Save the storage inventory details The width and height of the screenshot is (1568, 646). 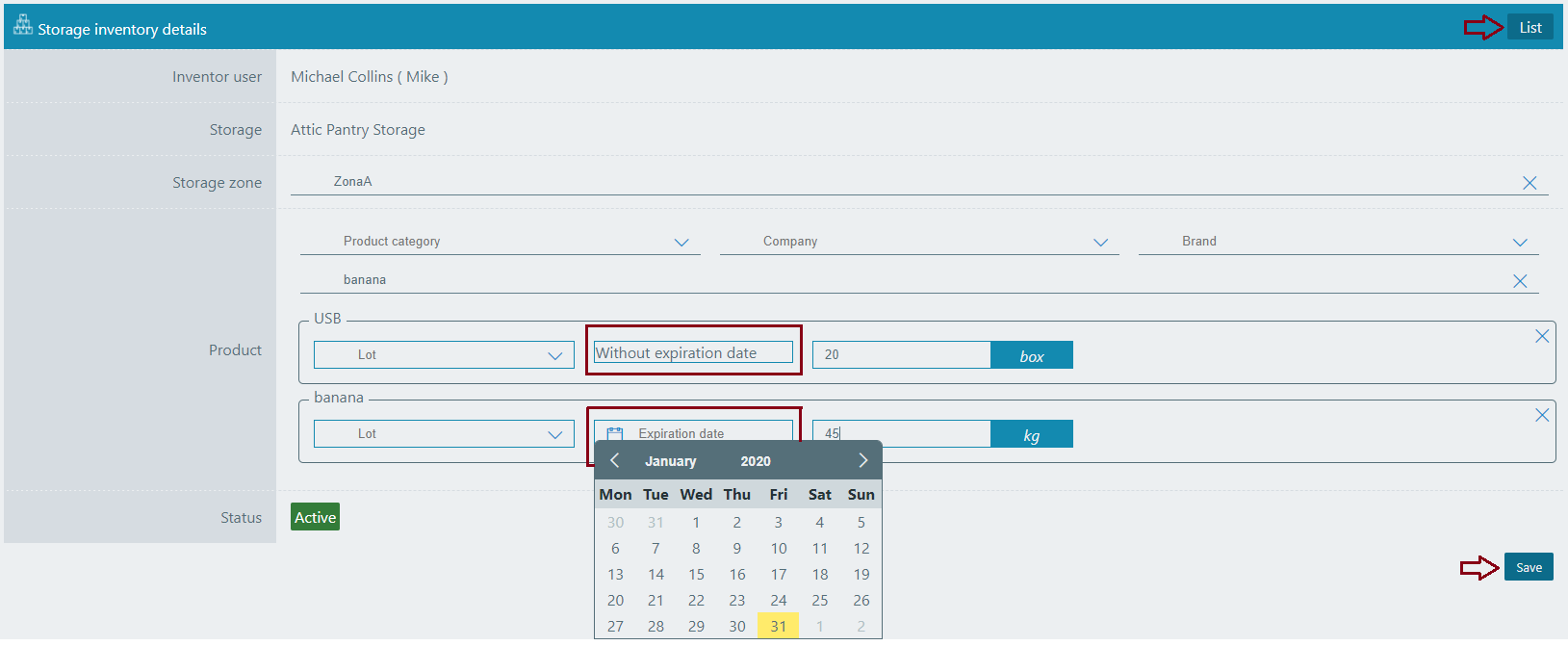1529,567
